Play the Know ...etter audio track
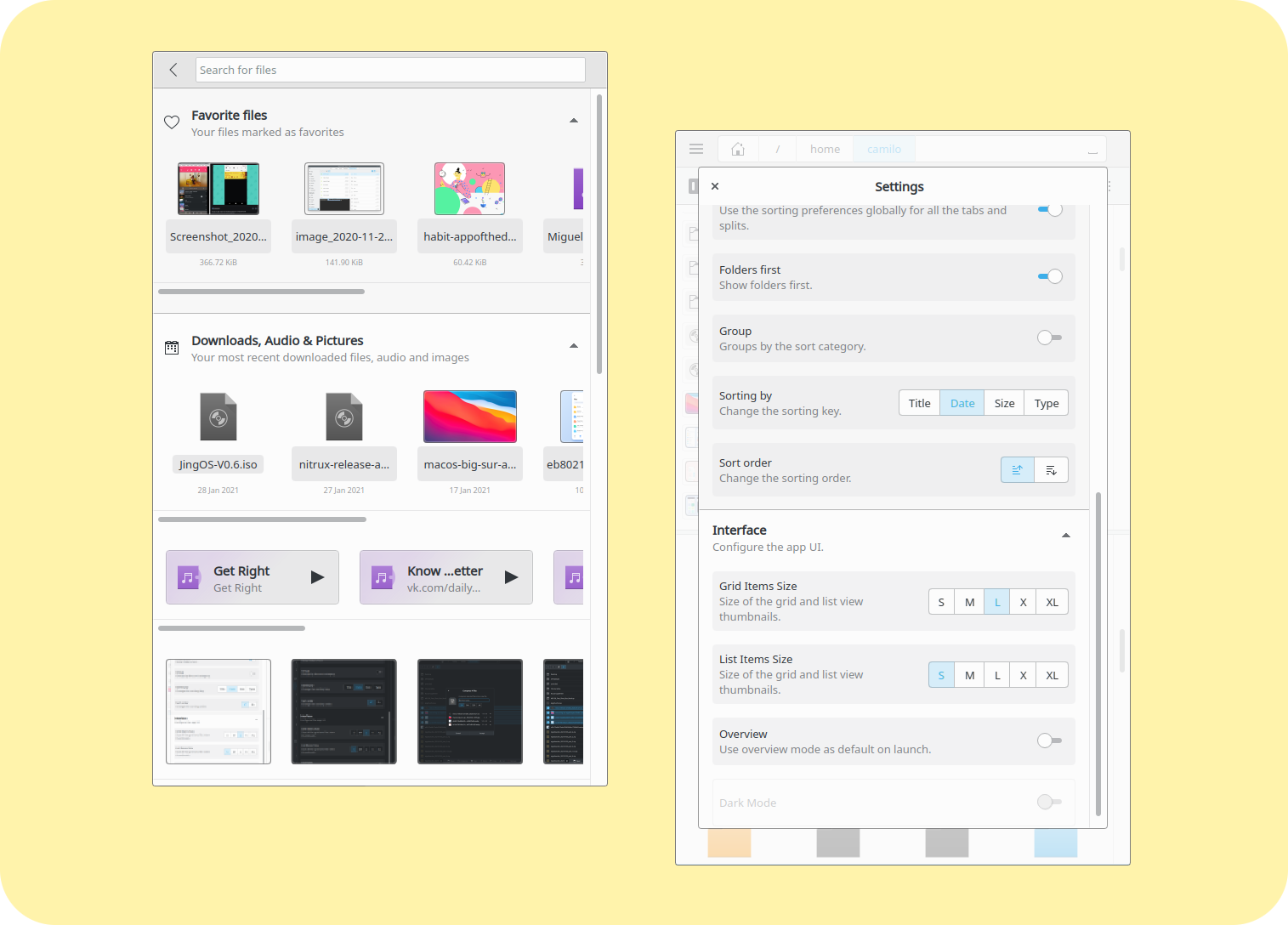 511,577
